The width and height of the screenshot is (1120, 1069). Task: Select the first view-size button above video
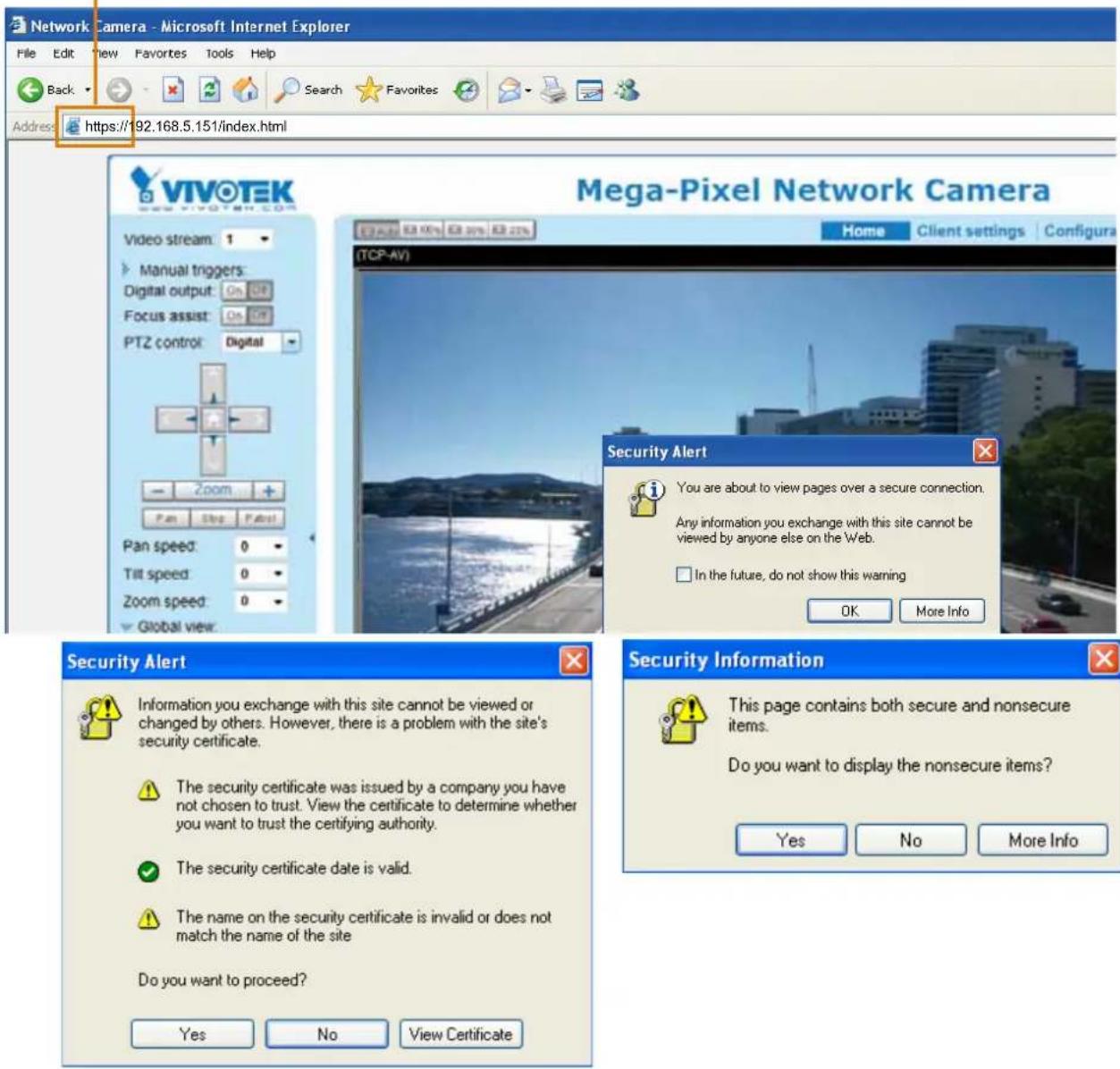pos(377,231)
